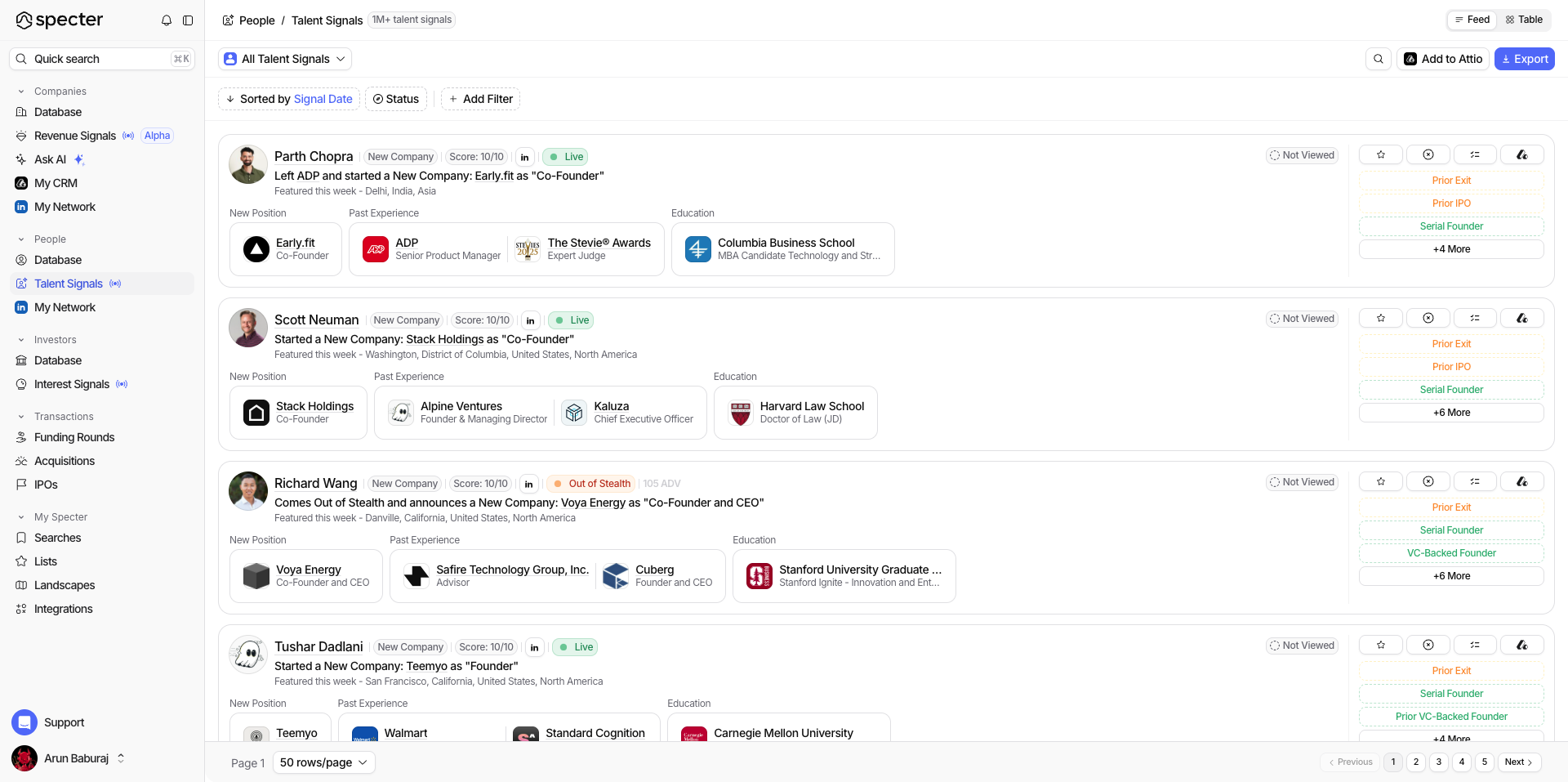Click the Add Filter button
The image size is (1568, 782).
click(x=480, y=99)
